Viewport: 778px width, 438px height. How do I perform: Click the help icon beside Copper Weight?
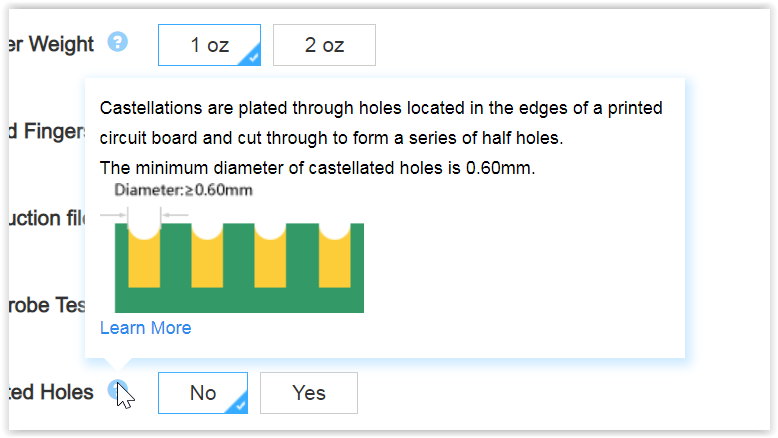coord(118,42)
